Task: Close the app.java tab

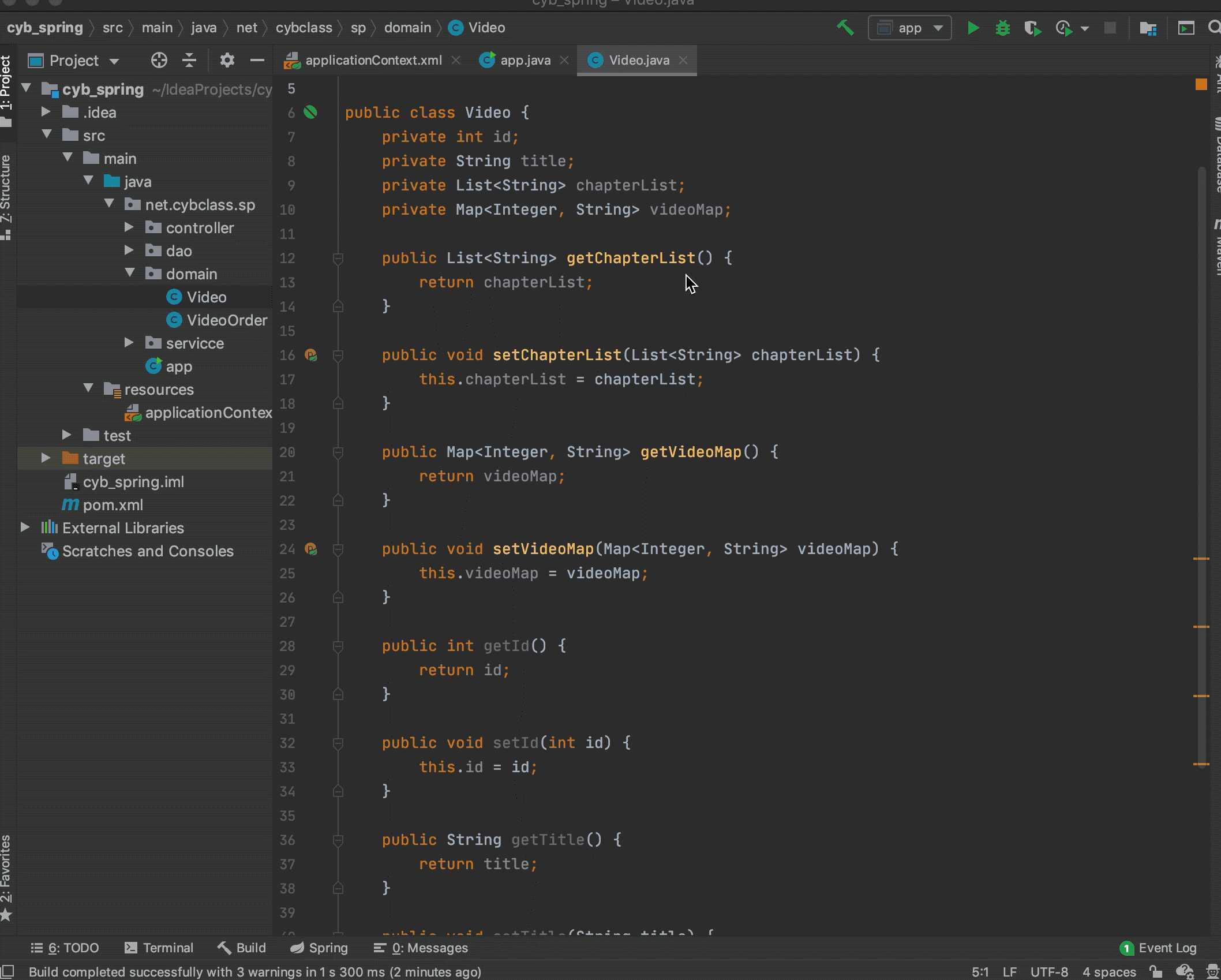Action: pyautogui.click(x=564, y=60)
